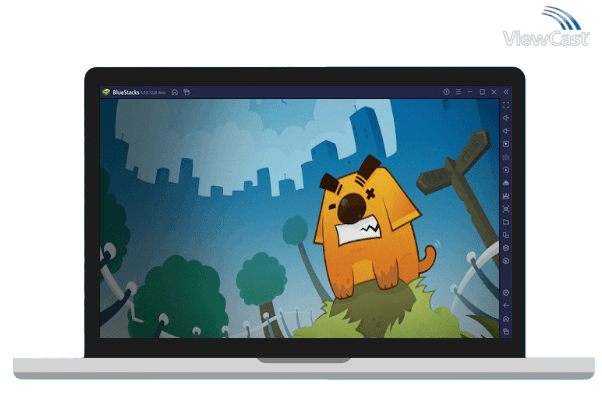Viewport: 602px width, 414px height.
Task: Go to Android home via sidebar bottom
Action: click(506, 319)
